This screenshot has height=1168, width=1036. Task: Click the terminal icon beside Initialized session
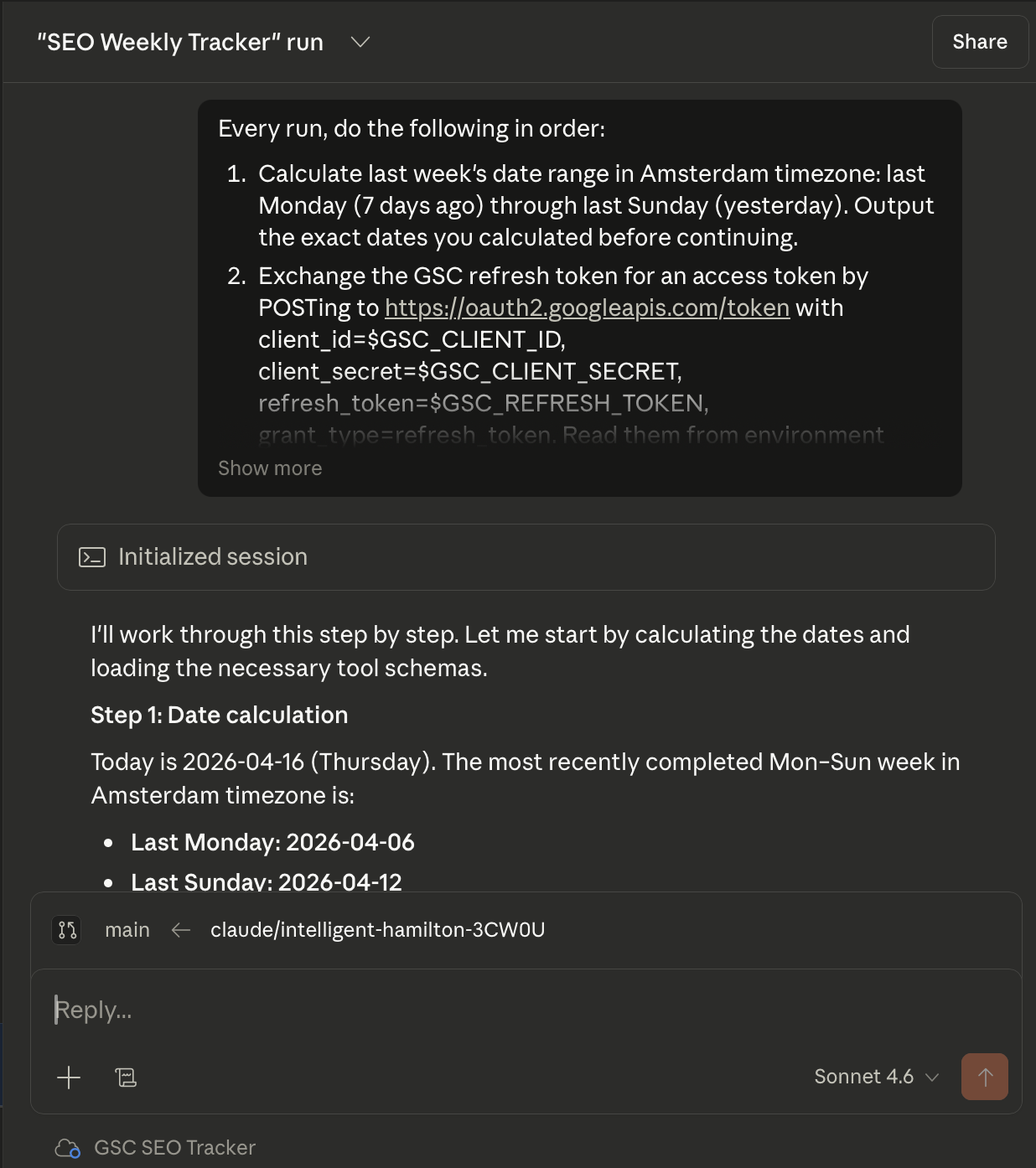pyautogui.click(x=92, y=557)
